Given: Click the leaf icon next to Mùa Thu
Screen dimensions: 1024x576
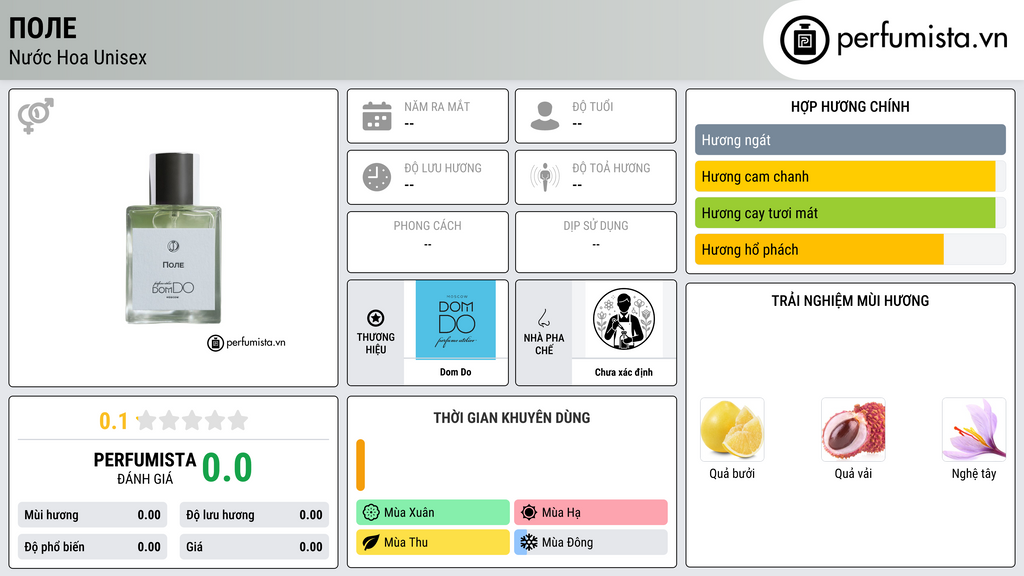Looking at the screenshot, I should pyautogui.click(x=371, y=543).
